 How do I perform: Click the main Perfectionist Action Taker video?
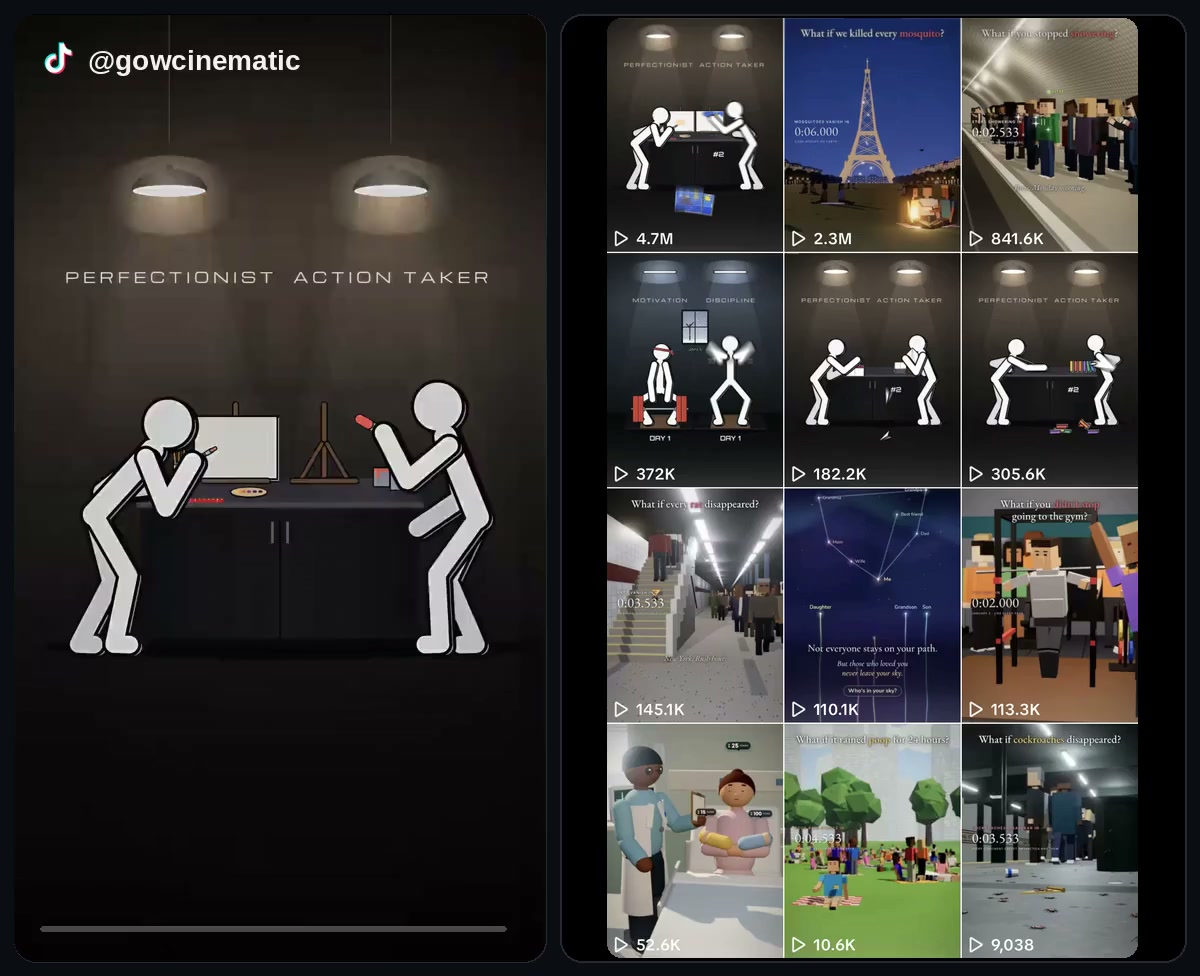pos(280,488)
